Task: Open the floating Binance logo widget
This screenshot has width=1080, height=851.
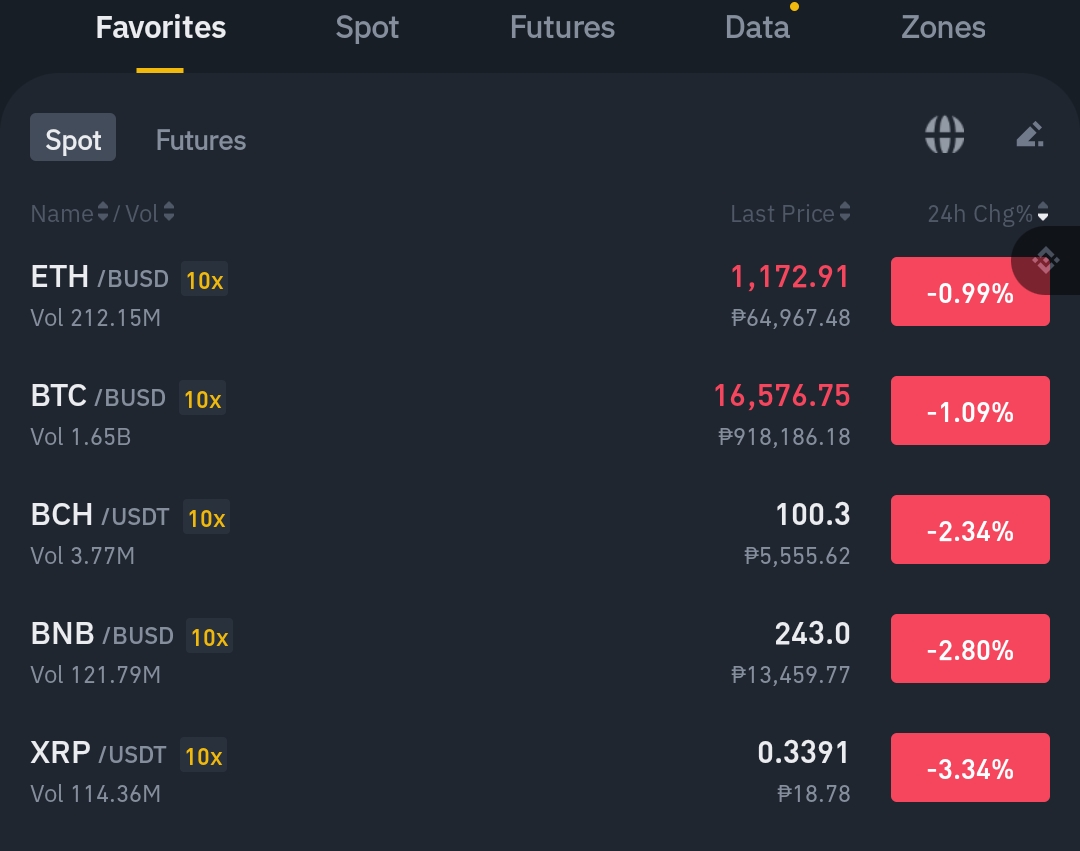Action: (x=1046, y=261)
